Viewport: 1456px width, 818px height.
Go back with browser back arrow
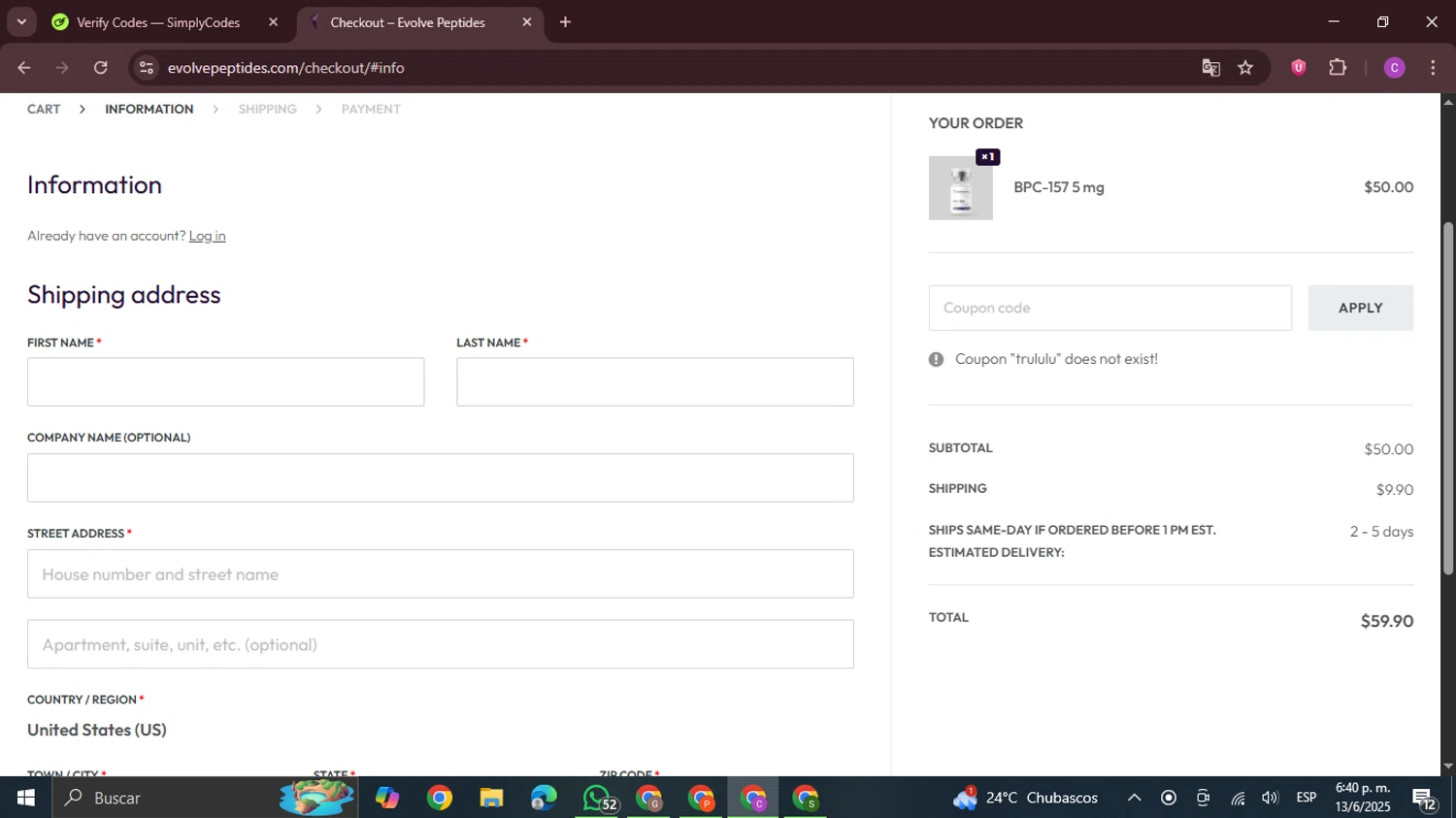coord(24,68)
